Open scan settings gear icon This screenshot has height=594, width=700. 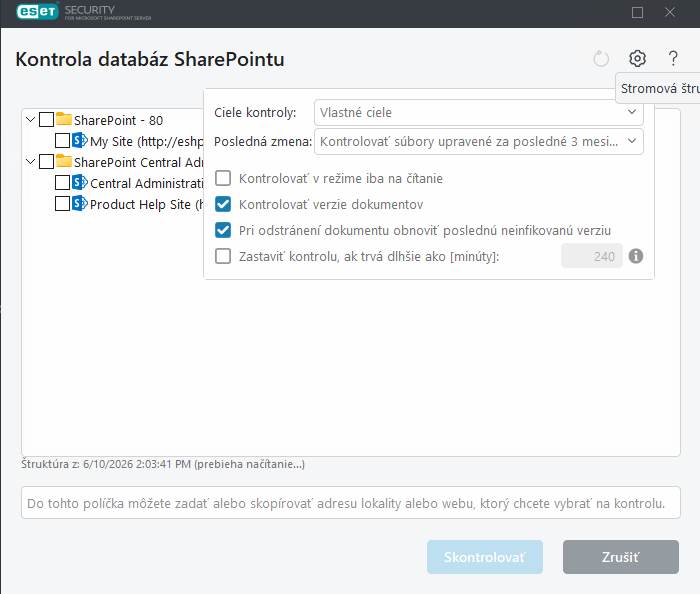click(x=637, y=58)
